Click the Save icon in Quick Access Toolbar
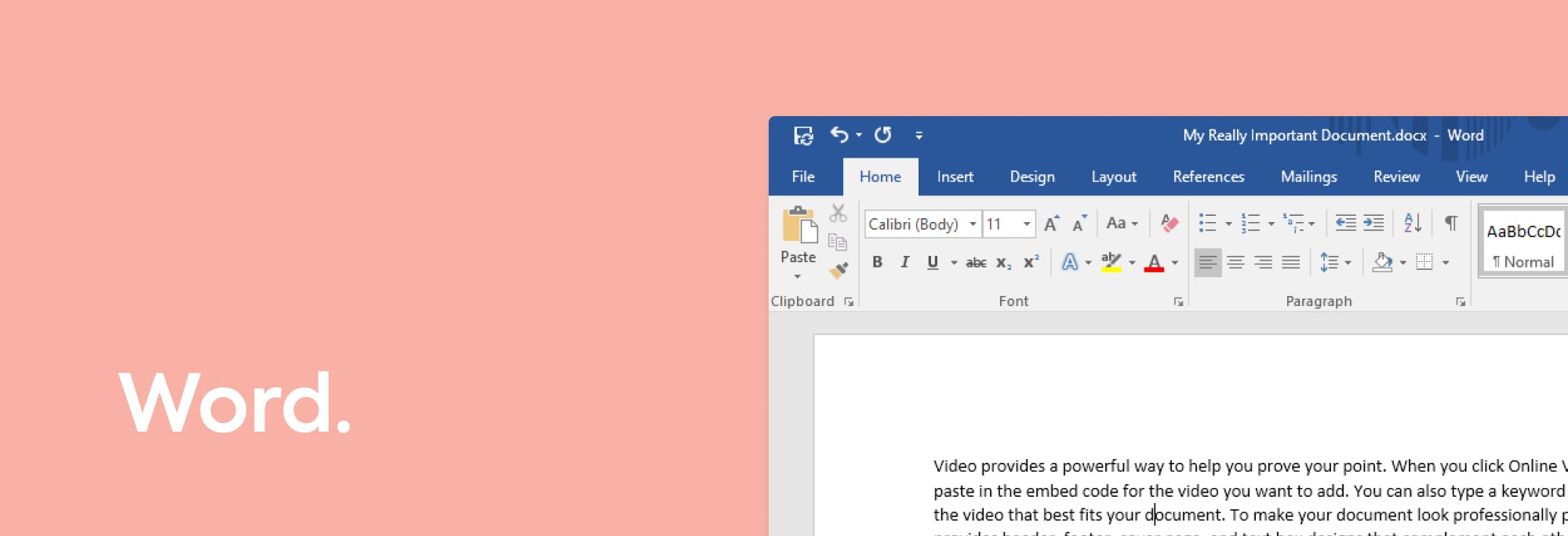The image size is (1568, 536). click(x=803, y=135)
